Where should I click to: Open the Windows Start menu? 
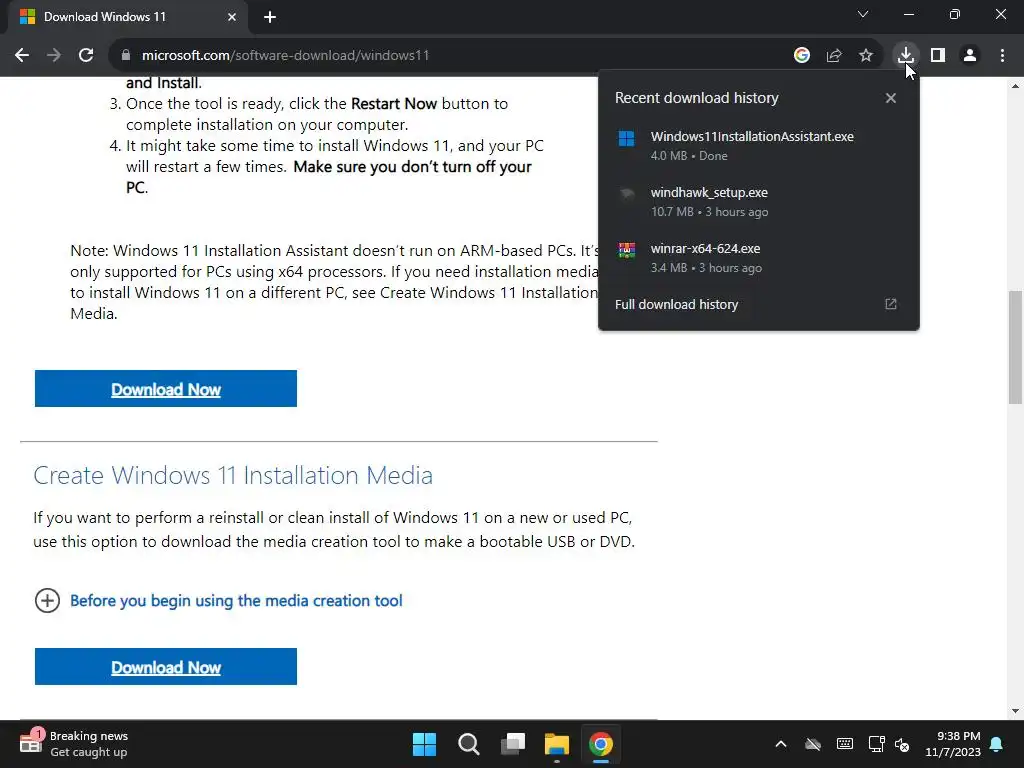click(x=424, y=744)
